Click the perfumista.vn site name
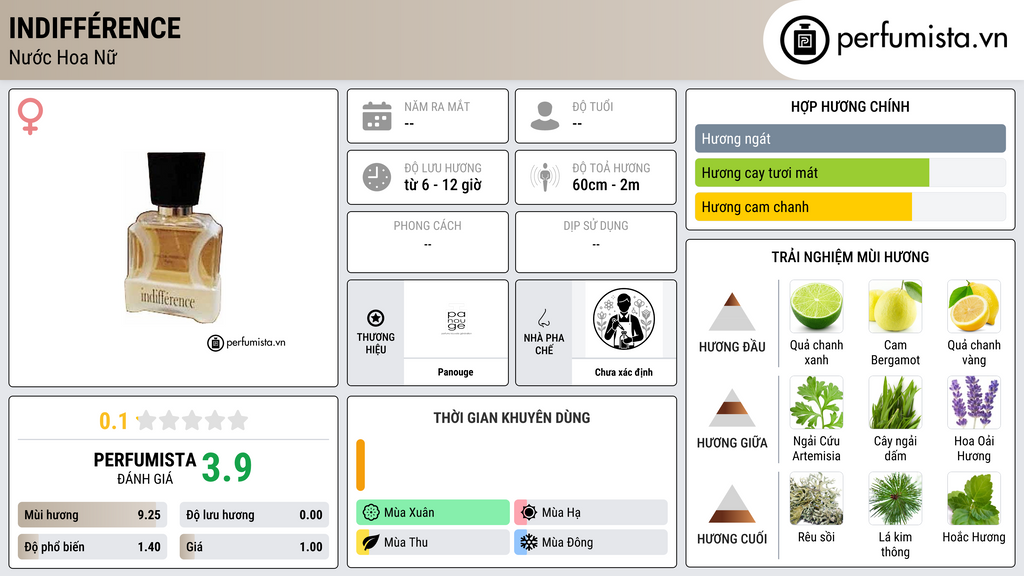 point(922,39)
